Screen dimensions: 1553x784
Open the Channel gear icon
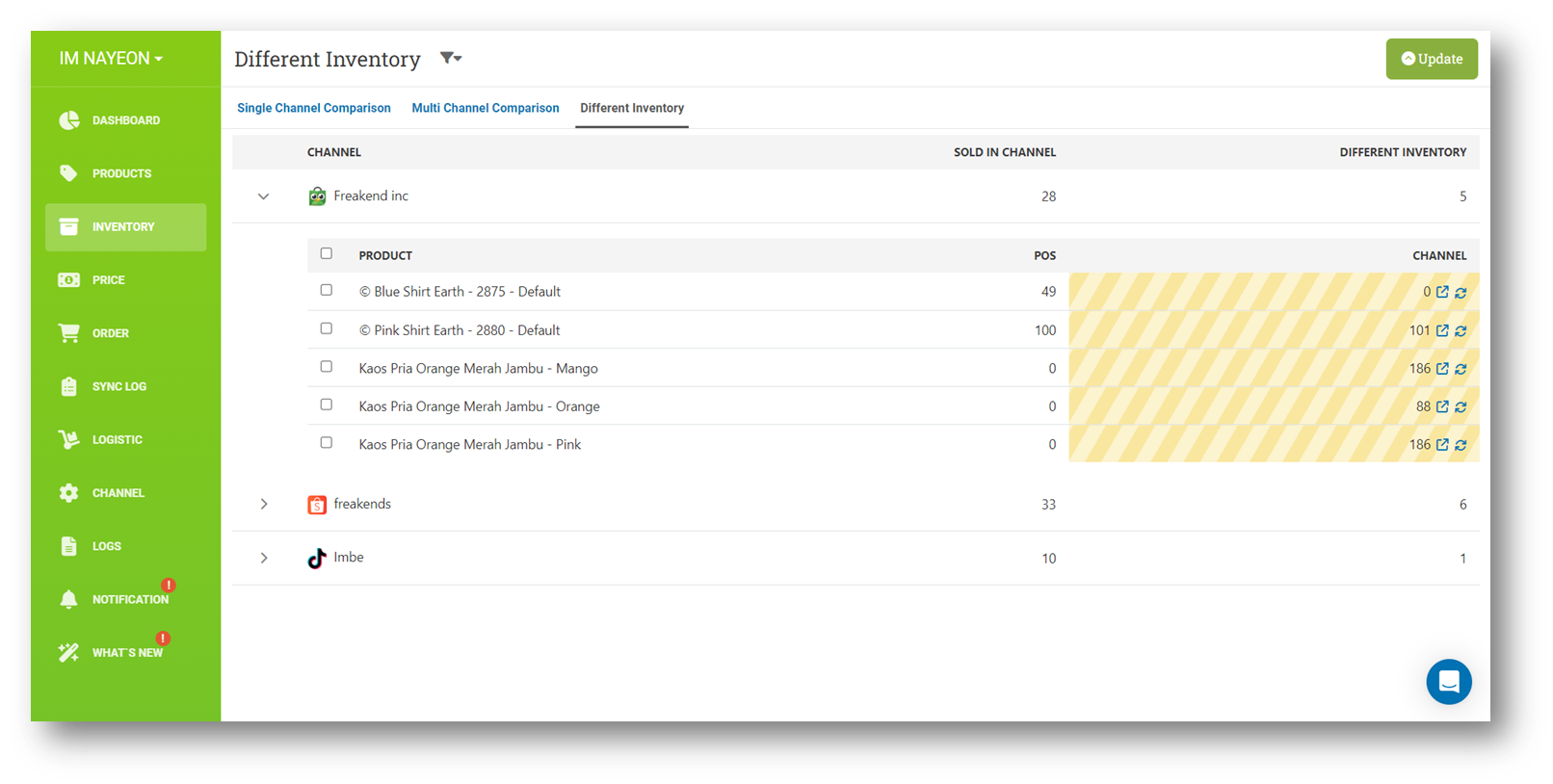point(68,493)
